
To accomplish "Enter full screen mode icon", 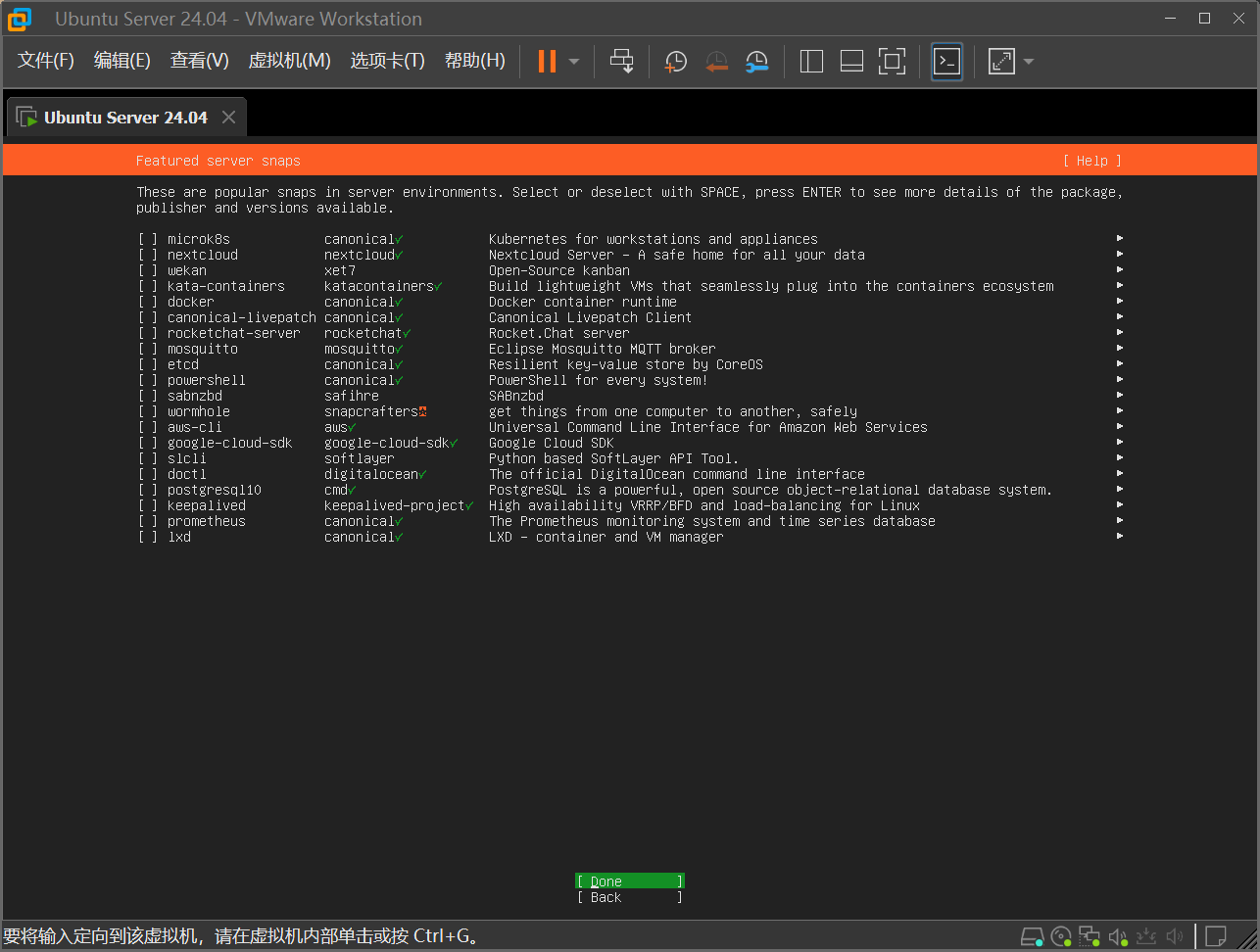I will click(892, 62).
